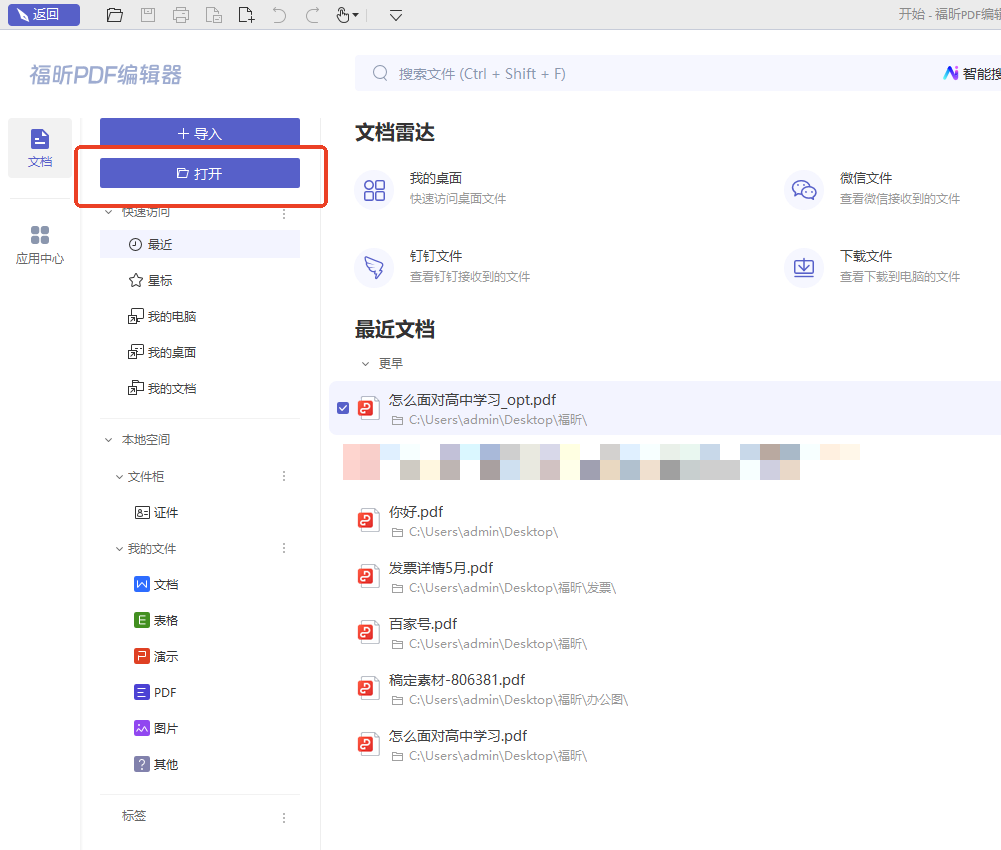Open the 应用中心 sidebar panel
This screenshot has width=1001, height=850.
click(x=40, y=245)
